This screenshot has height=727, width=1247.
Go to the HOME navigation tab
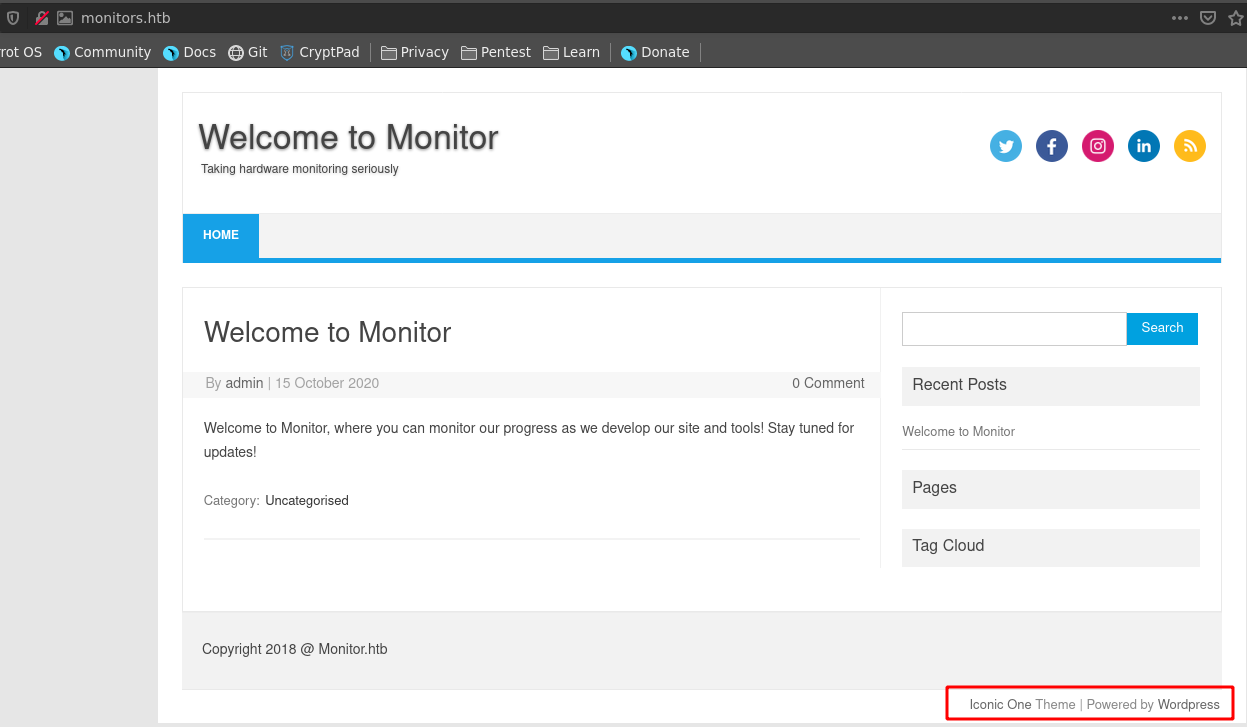221,236
